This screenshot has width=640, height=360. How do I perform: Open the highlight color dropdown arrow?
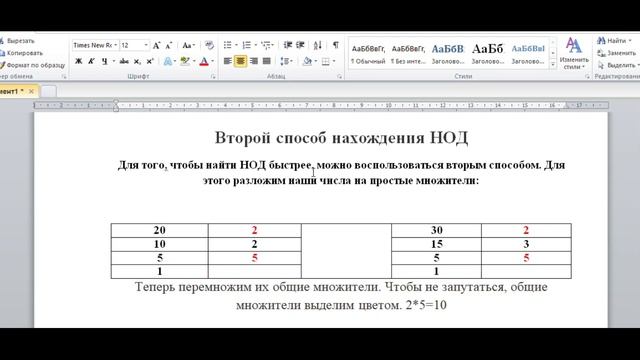click(194, 61)
